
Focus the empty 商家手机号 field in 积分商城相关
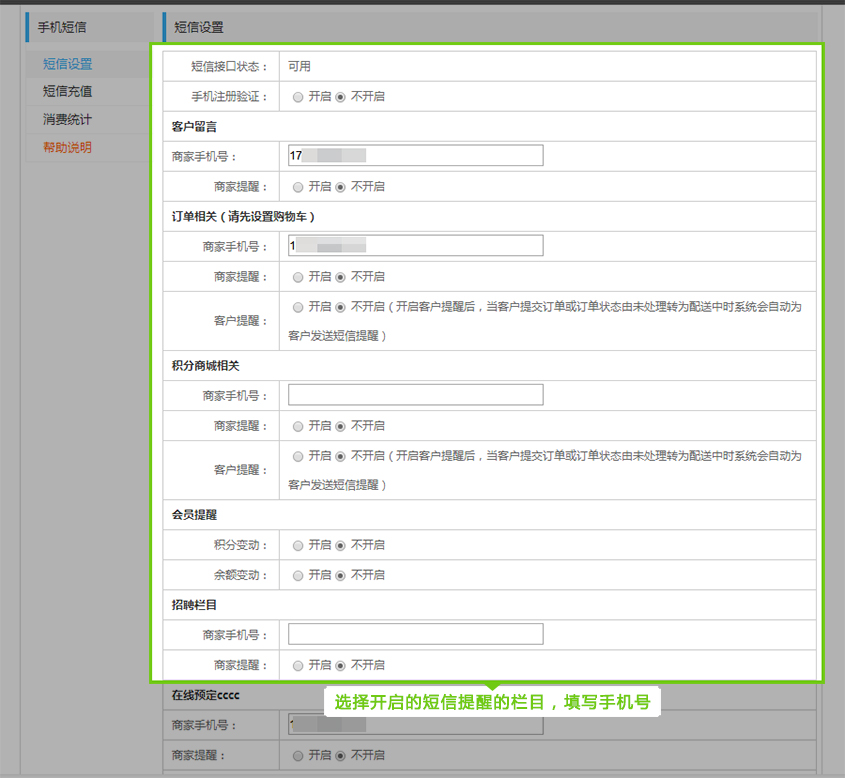coord(415,395)
